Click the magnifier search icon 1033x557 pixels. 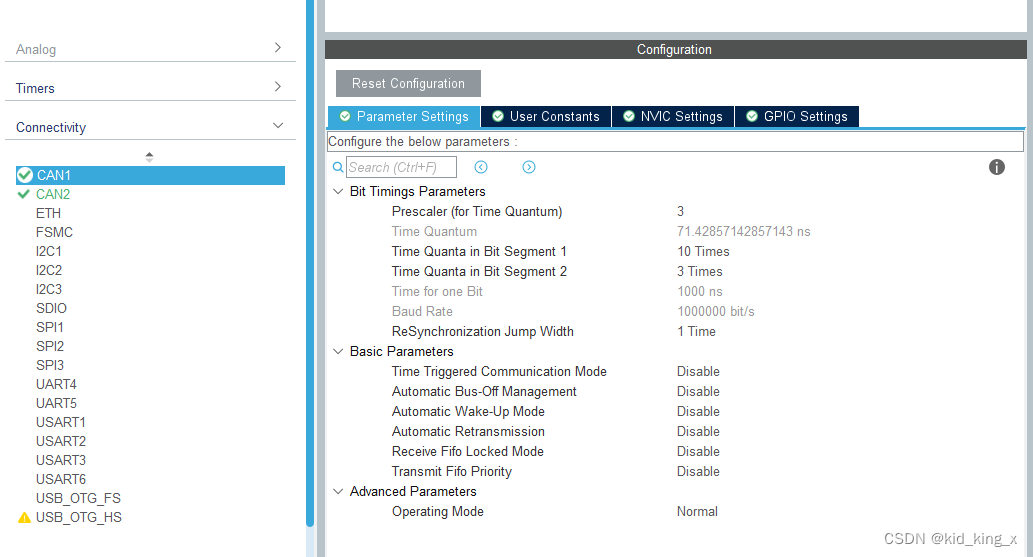[337, 167]
